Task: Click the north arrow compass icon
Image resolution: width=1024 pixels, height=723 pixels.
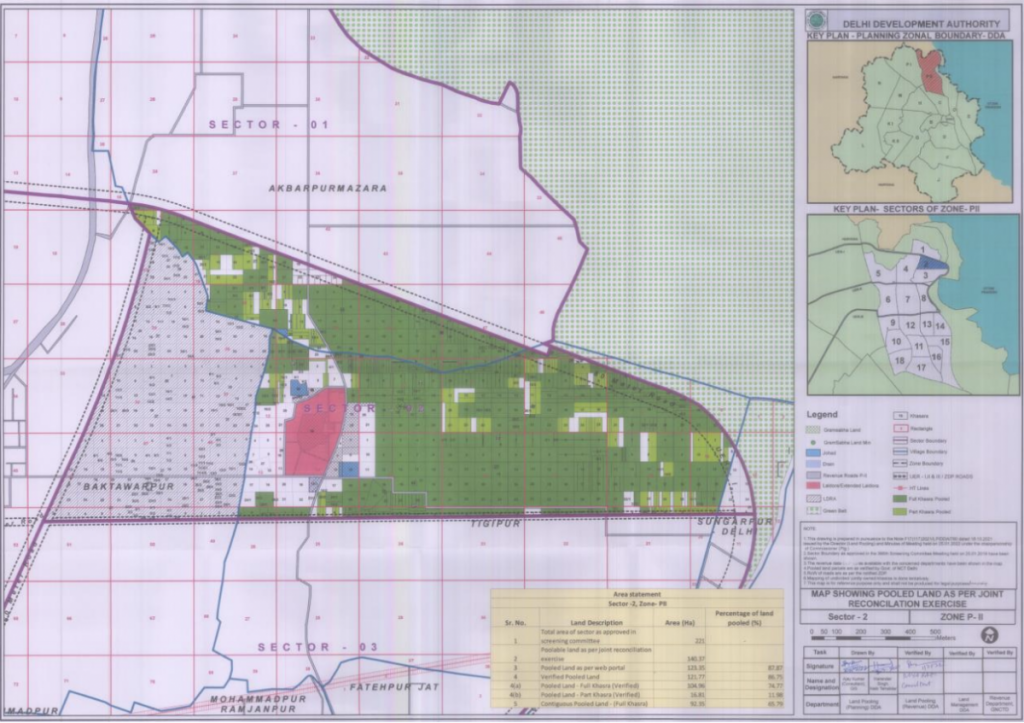Action: (990, 634)
